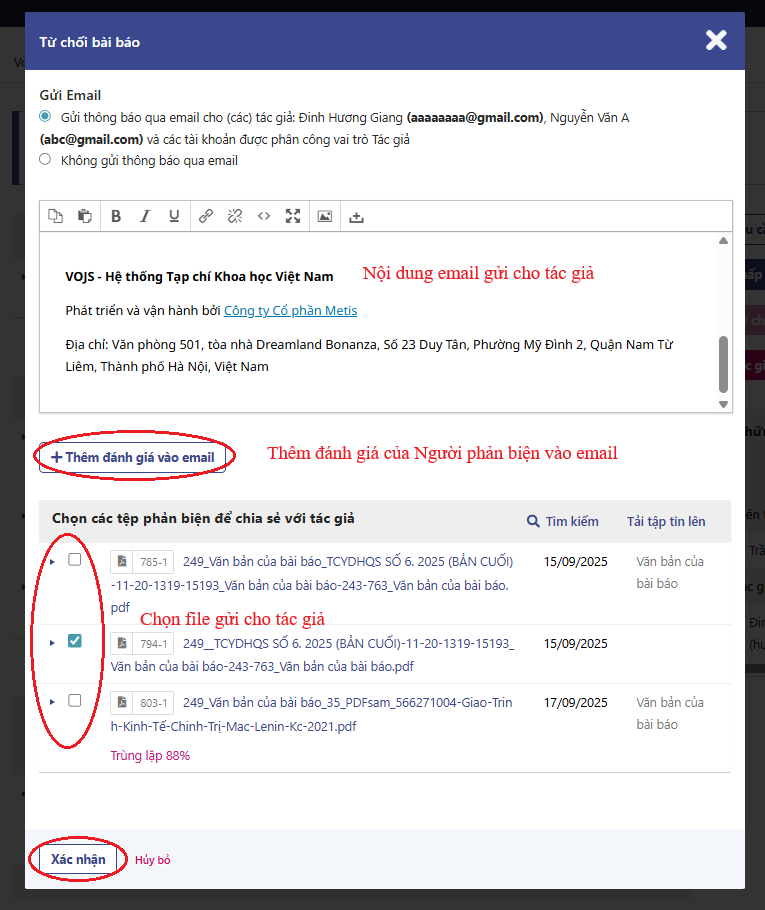The height and width of the screenshot is (910, 765).
Task: Check the checkbox for file 785-1
Action: coord(75,560)
